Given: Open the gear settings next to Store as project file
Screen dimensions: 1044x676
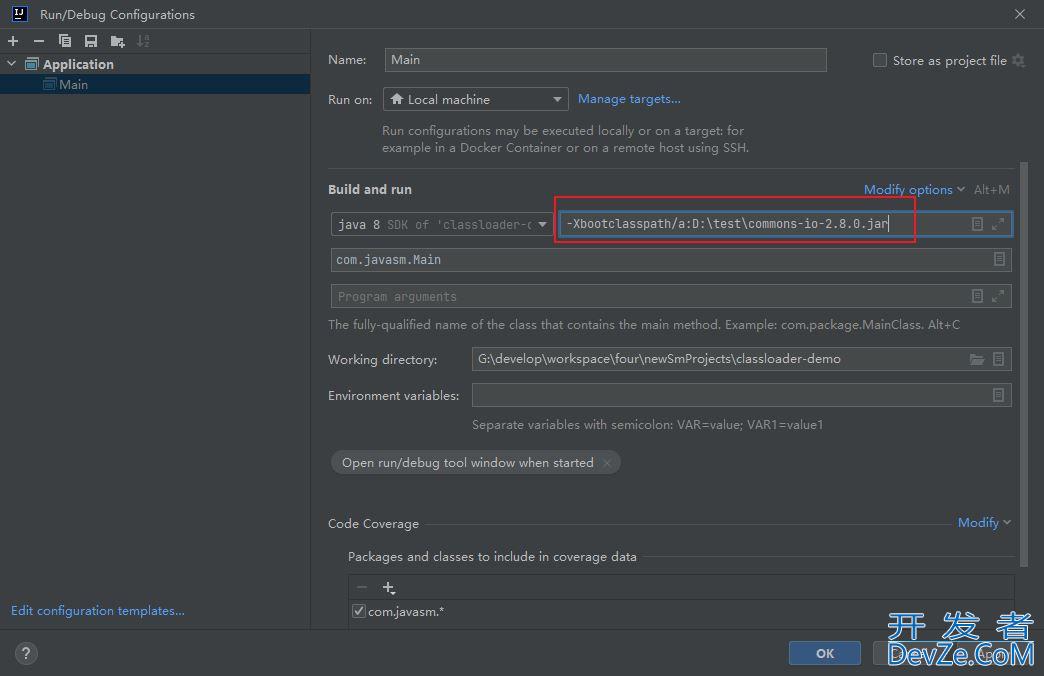Looking at the screenshot, I should coord(1018,61).
